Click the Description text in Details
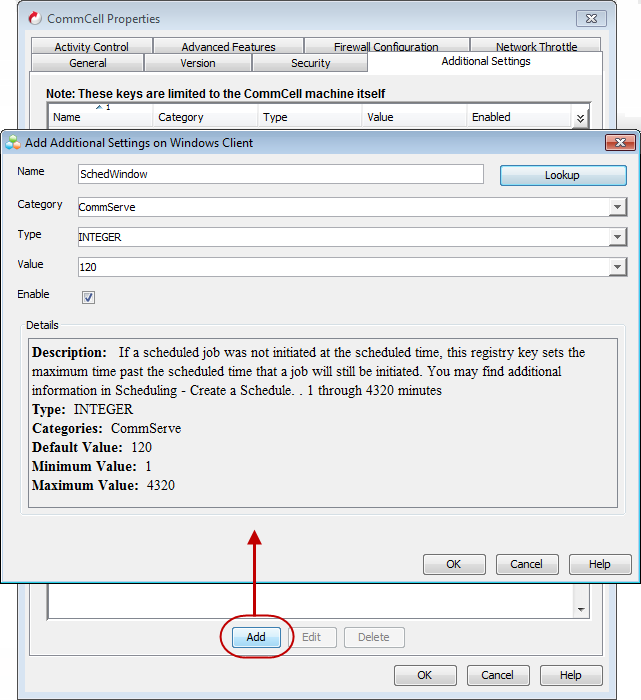Image resolution: width=641 pixels, height=700 pixels. coord(308,371)
